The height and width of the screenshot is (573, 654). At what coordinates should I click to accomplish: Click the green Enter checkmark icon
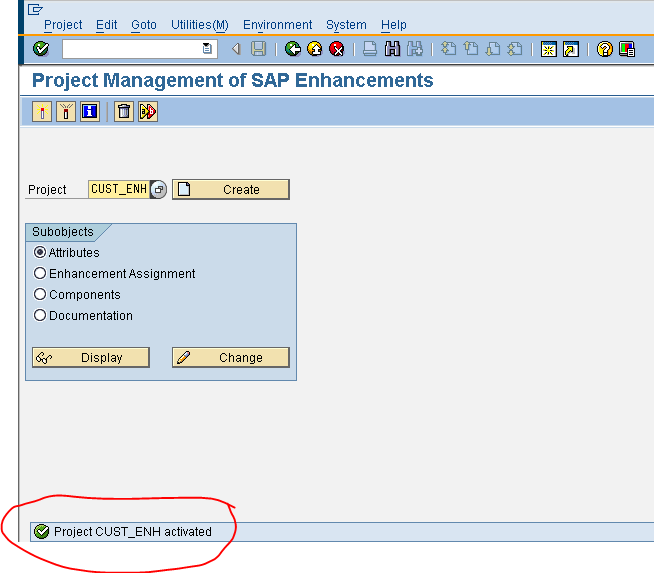[41, 49]
